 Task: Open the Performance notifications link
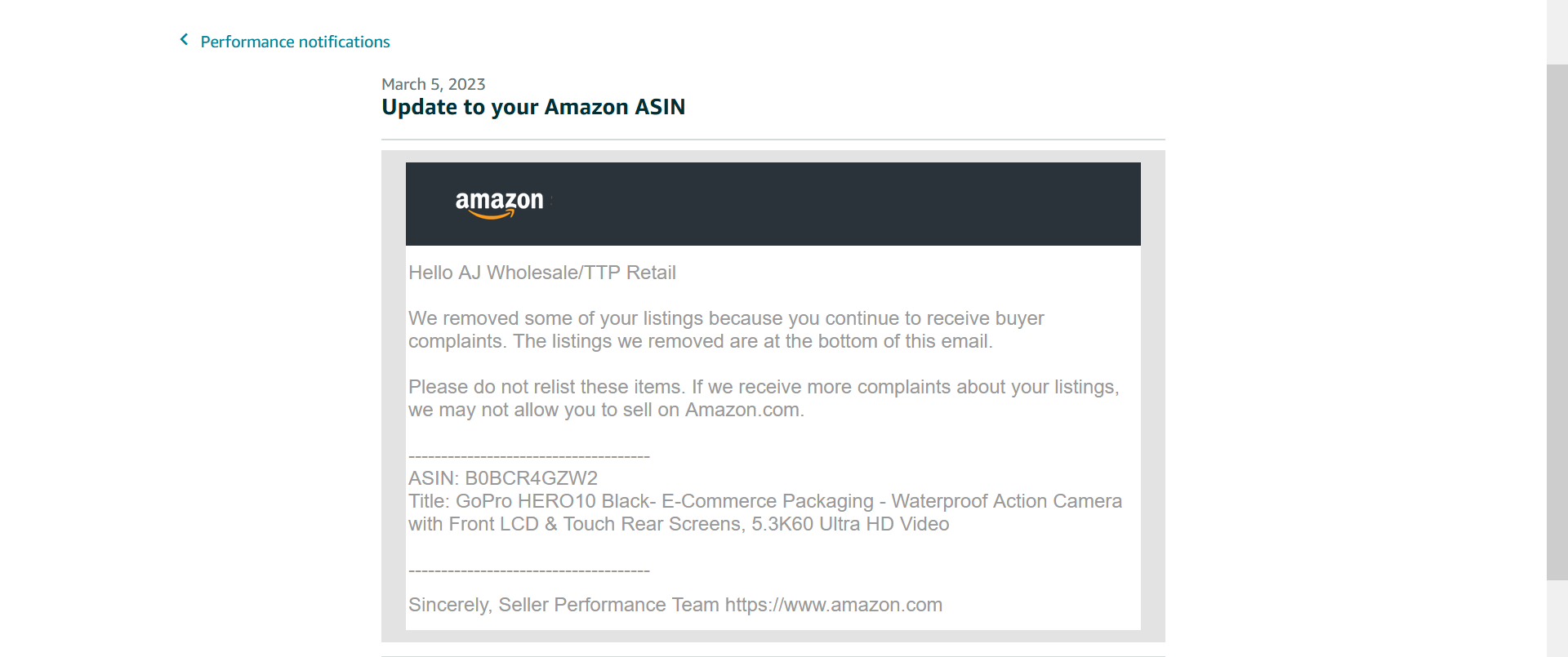295,42
